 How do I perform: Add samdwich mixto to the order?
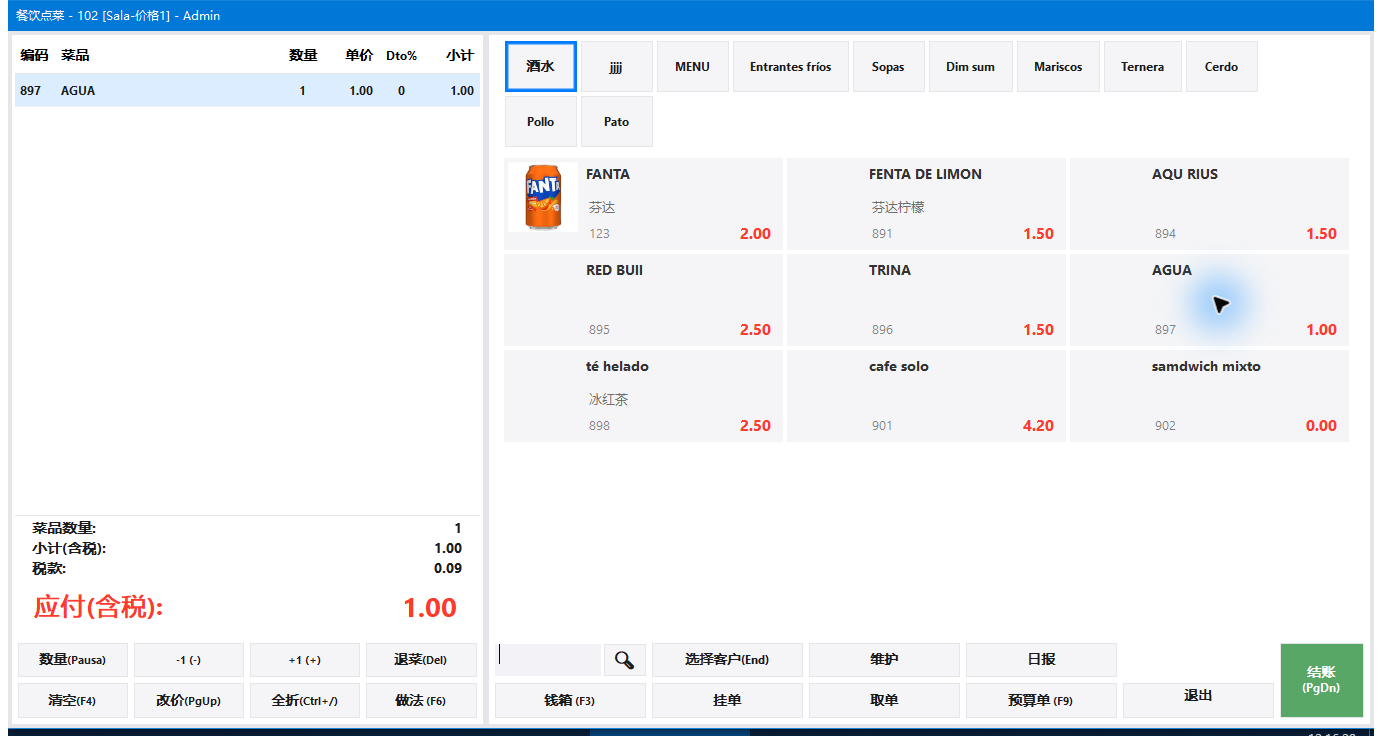(1209, 396)
